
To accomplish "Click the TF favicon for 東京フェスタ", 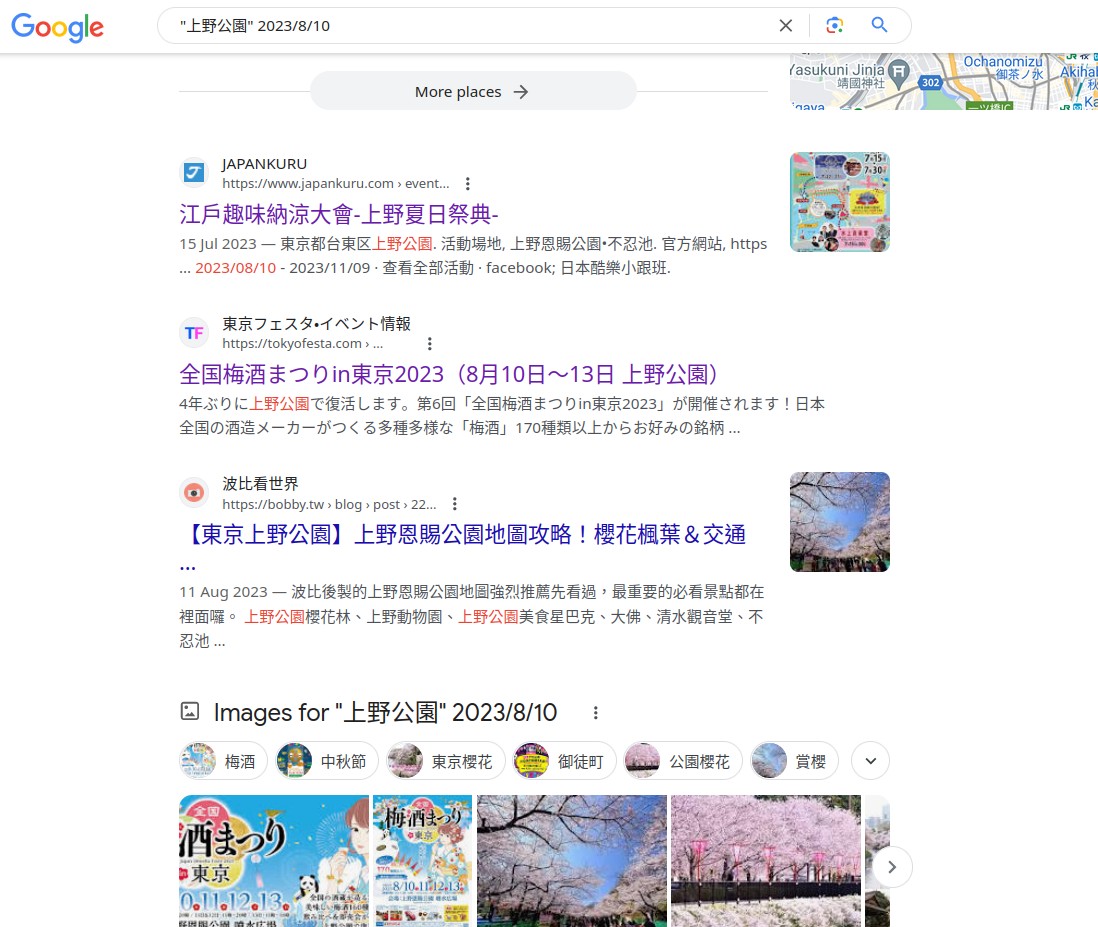I will (194, 333).
